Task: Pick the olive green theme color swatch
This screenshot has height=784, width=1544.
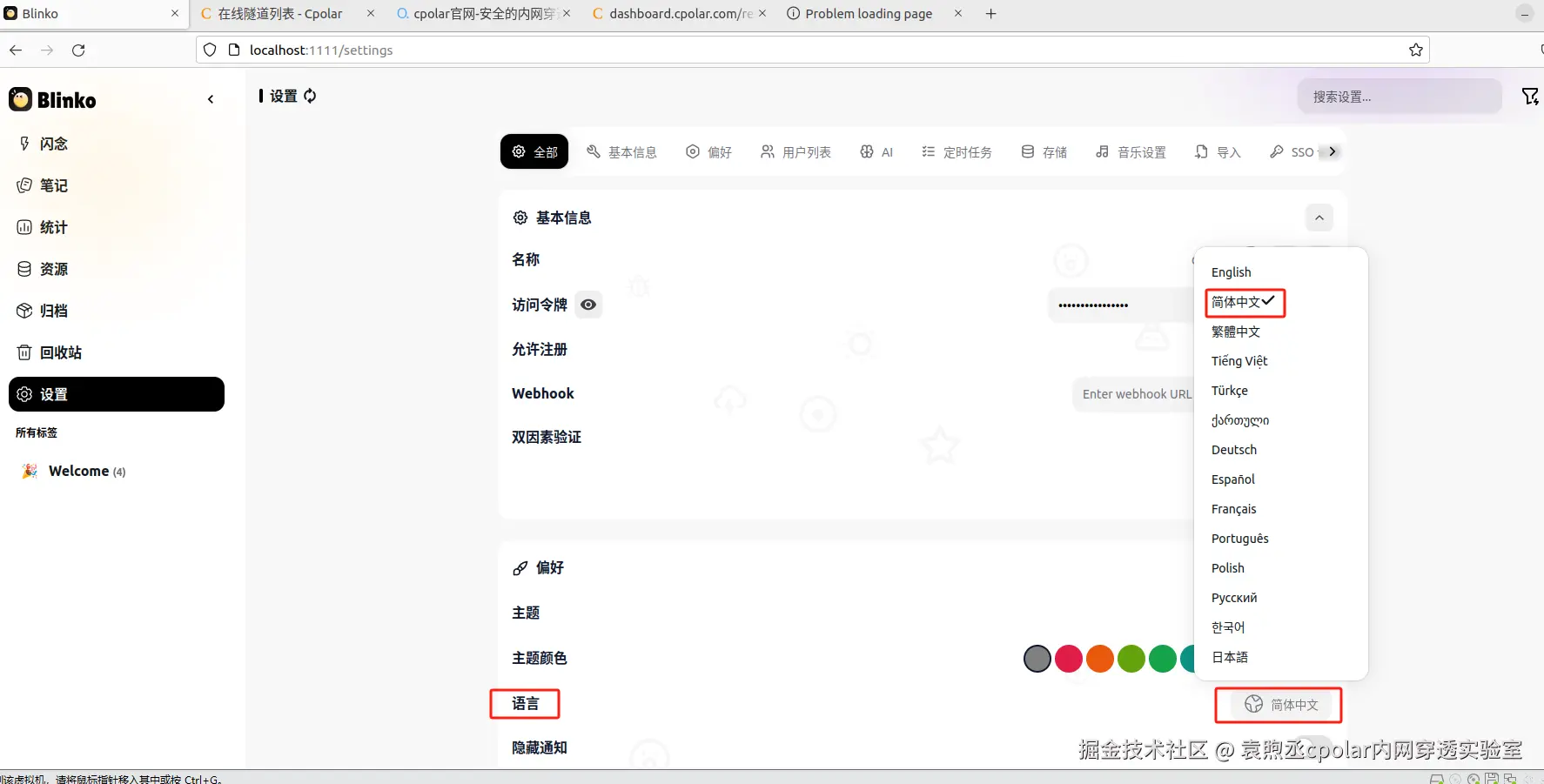Action: pyautogui.click(x=1131, y=659)
